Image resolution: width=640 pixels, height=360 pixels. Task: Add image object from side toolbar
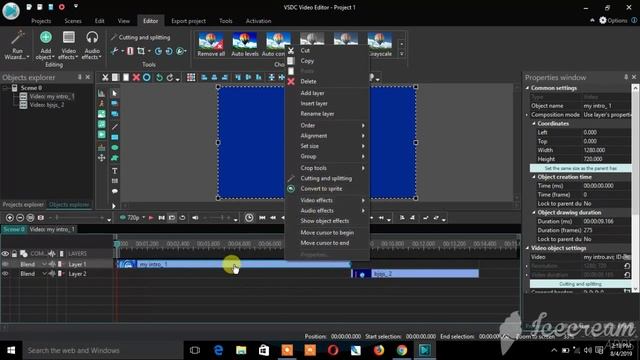[x=102, y=114]
